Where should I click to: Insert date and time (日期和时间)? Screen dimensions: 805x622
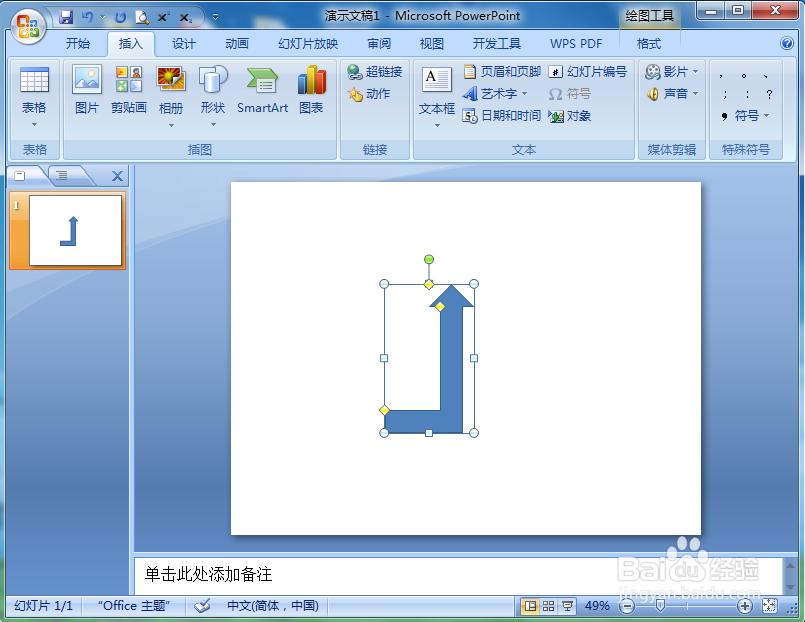click(502, 116)
